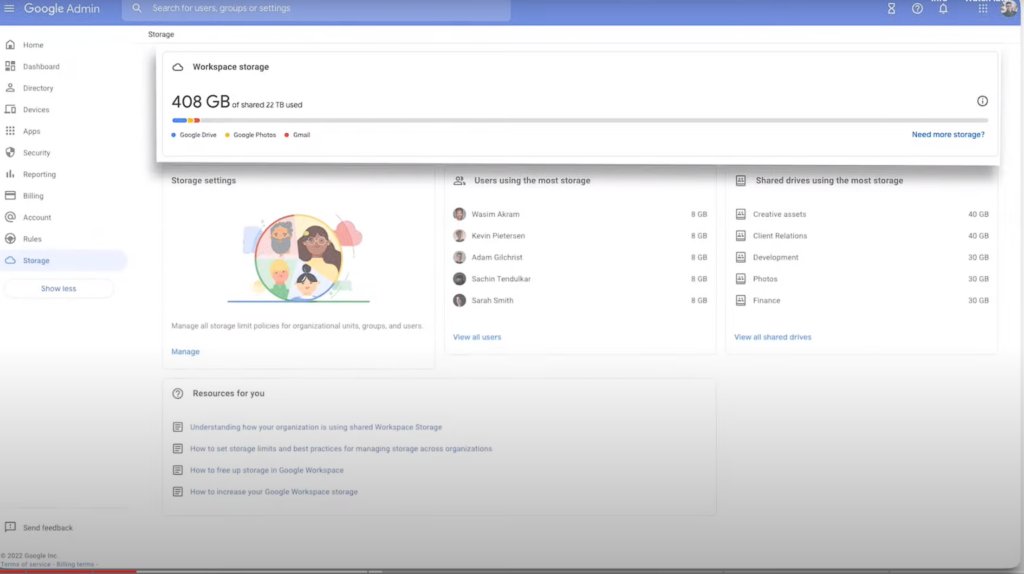Screen dimensions: 1024x574
Task: Click the Billing card icon
Action: (x=10, y=196)
